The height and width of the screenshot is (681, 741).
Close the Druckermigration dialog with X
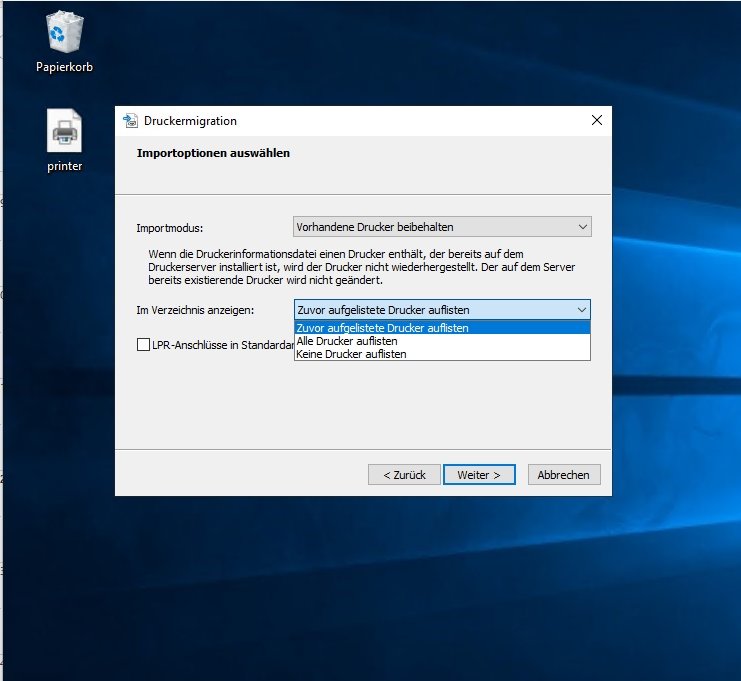click(597, 121)
